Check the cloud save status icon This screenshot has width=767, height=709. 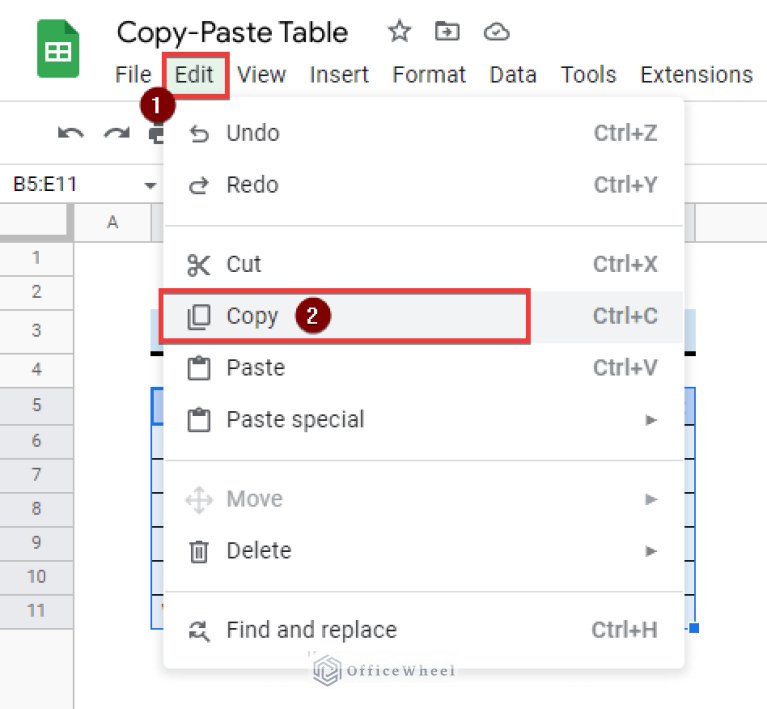(496, 32)
